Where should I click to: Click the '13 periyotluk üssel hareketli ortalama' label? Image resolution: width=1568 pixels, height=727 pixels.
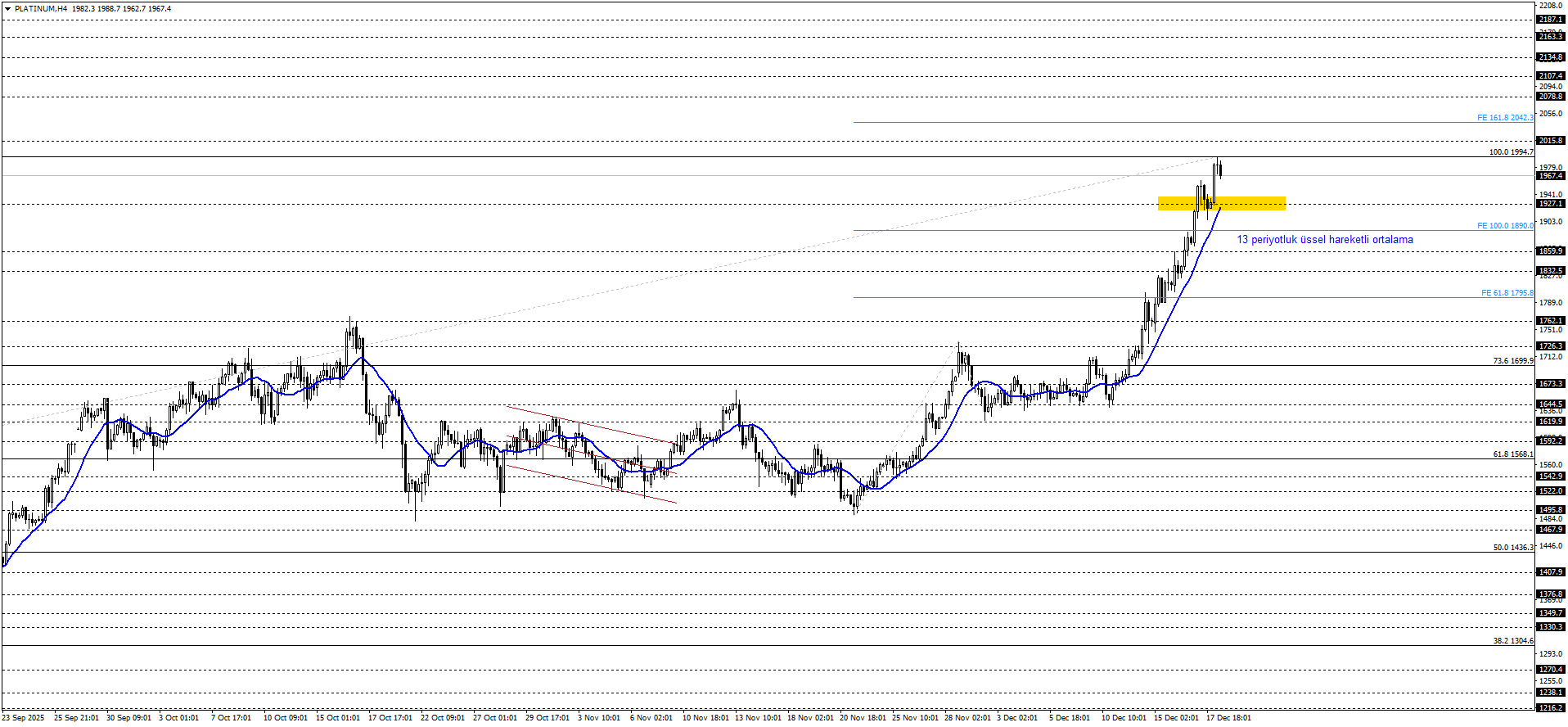click(1324, 240)
